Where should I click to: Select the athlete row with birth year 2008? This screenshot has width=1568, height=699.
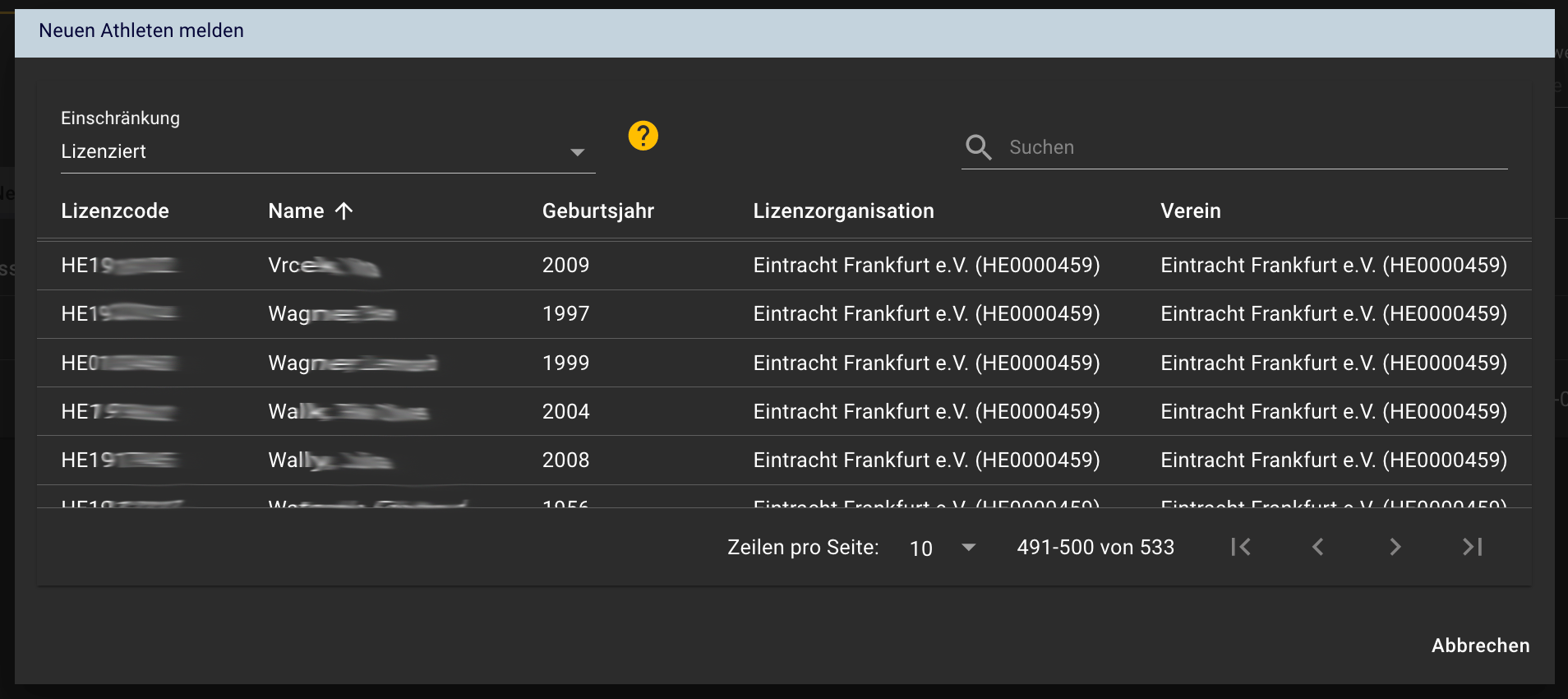(784, 460)
